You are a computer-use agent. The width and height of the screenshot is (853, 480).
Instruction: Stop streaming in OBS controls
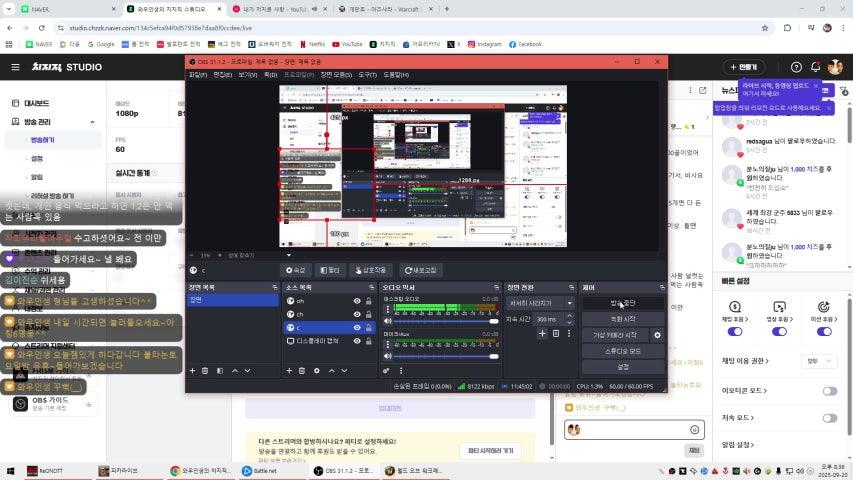point(623,303)
